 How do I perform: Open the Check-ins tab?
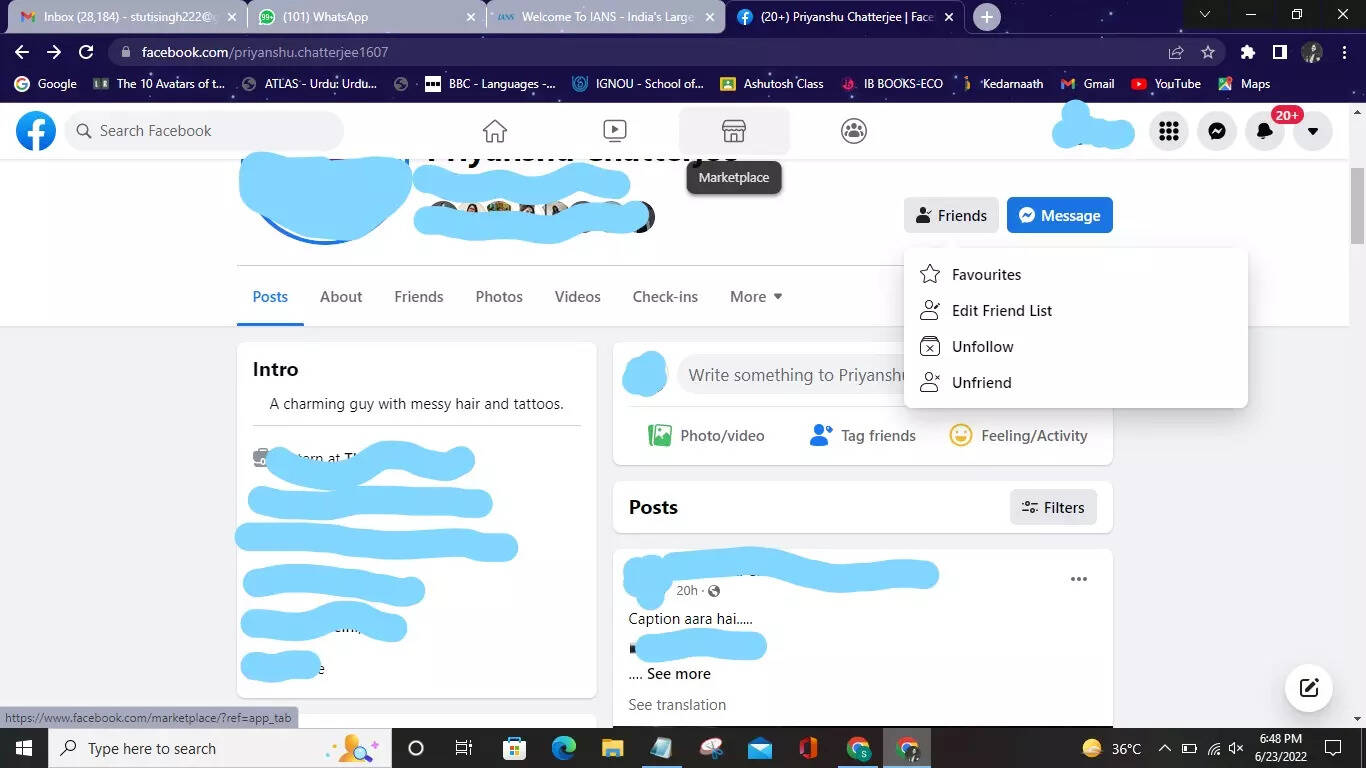(x=665, y=296)
